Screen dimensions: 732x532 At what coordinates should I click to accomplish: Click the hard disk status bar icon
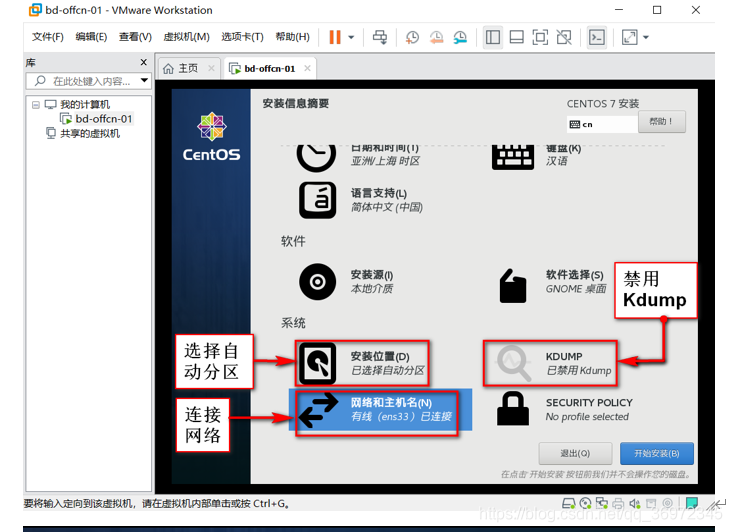(569, 504)
